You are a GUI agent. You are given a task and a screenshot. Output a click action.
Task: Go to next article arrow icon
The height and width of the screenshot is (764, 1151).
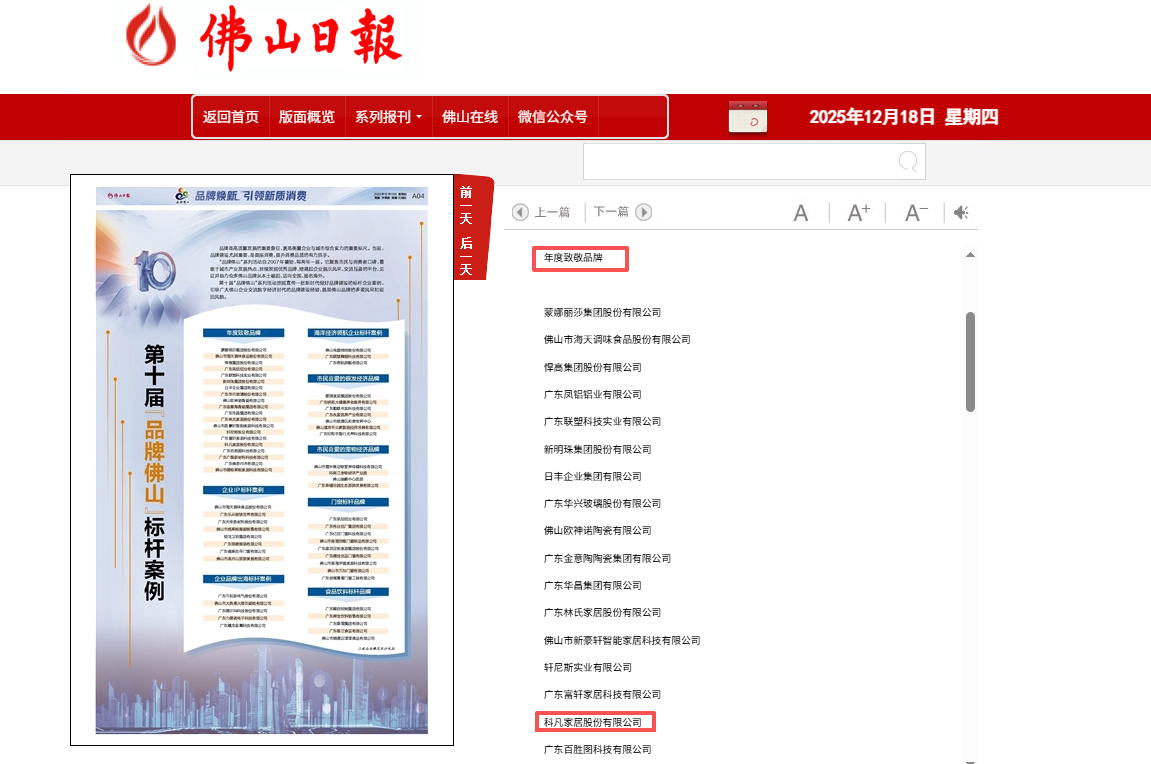644,212
